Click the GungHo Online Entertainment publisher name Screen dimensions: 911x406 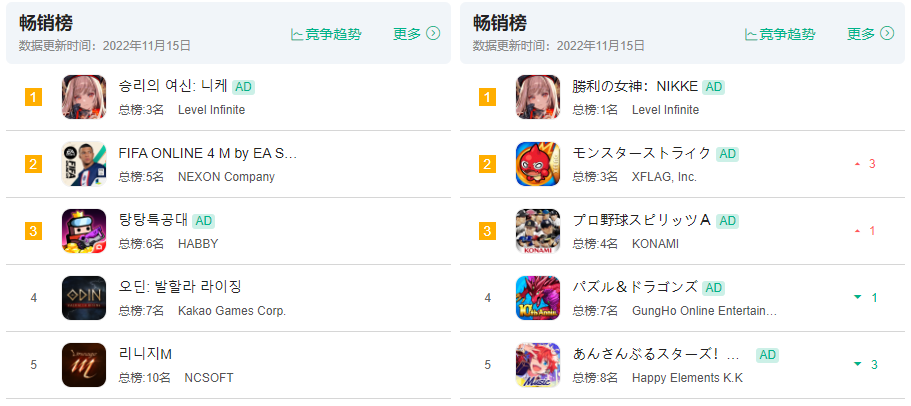(x=704, y=311)
